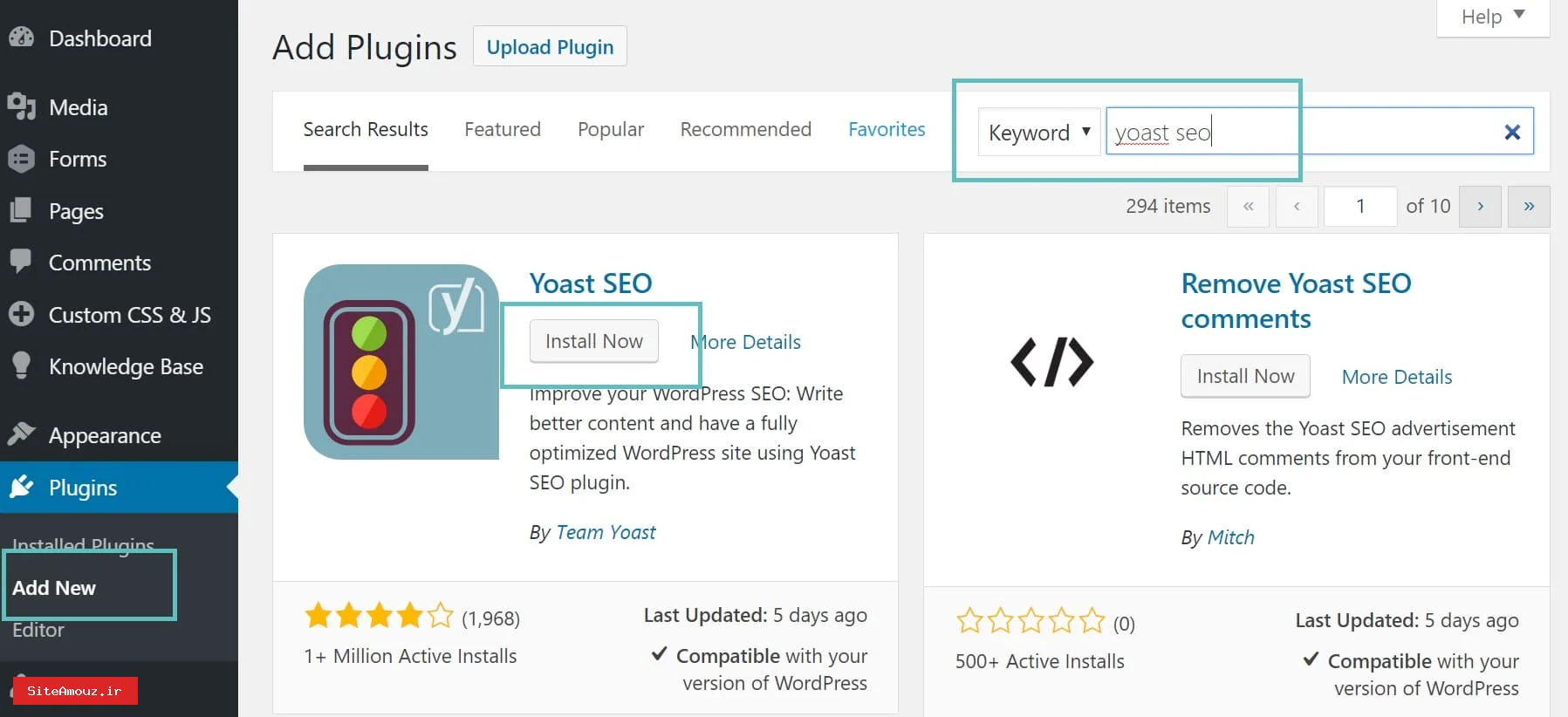The width and height of the screenshot is (1568, 717).
Task: Click the Pages stacked-sheets icon
Action: [21, 210]
